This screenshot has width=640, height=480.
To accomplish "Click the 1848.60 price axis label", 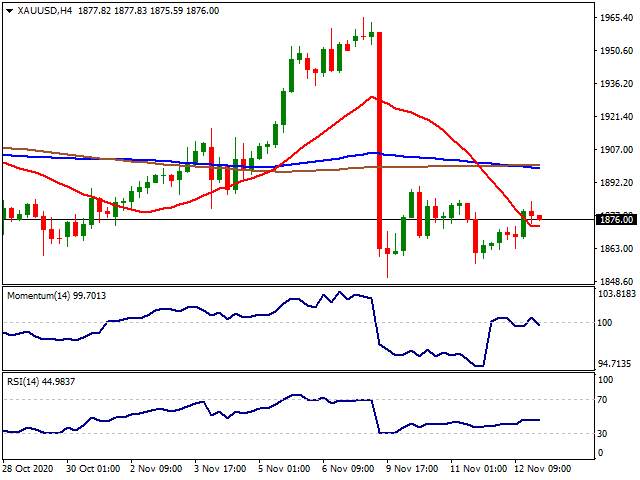I will pyautogui.click(x=616, y=281).
